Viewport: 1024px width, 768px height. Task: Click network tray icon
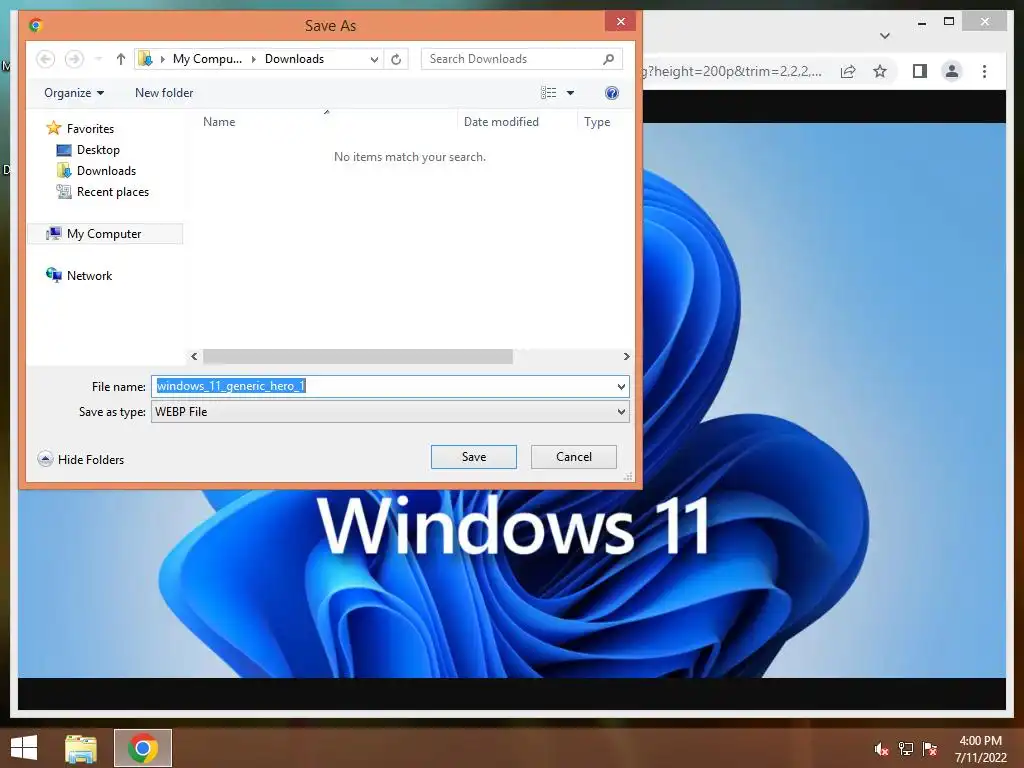[x=906, y=749]
